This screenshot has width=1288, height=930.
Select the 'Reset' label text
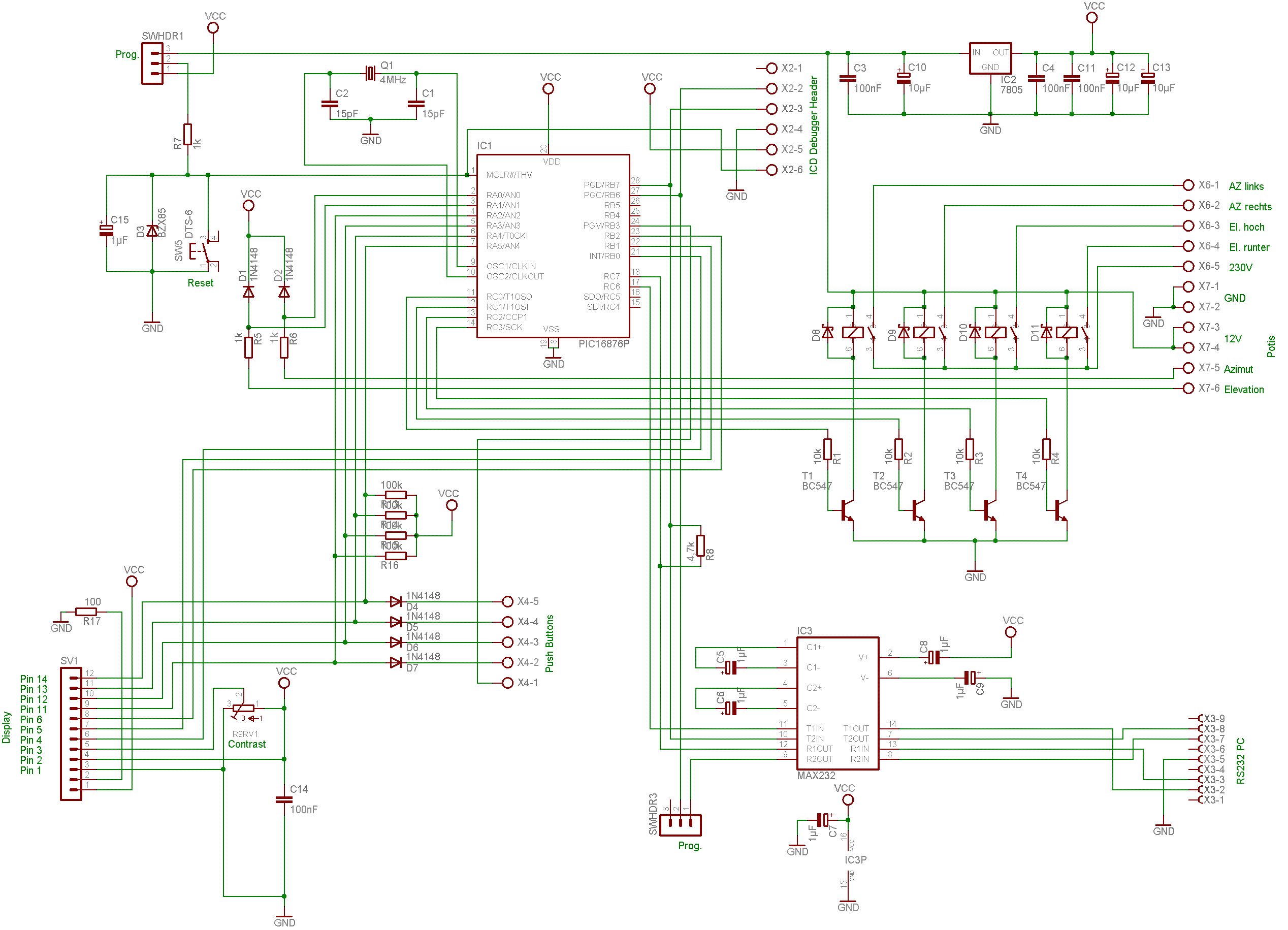(201, 283)
